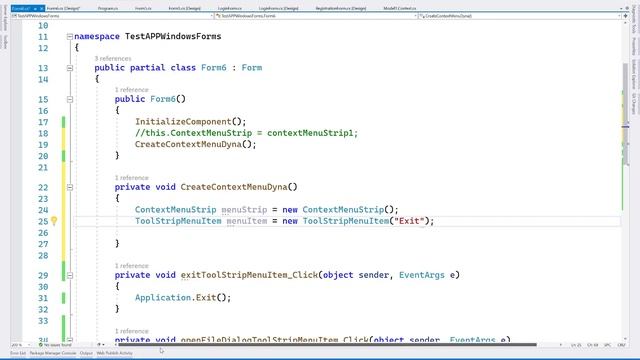
Task: Click the 'menuItem' variable on line 25
Action: tap(247, 221)
